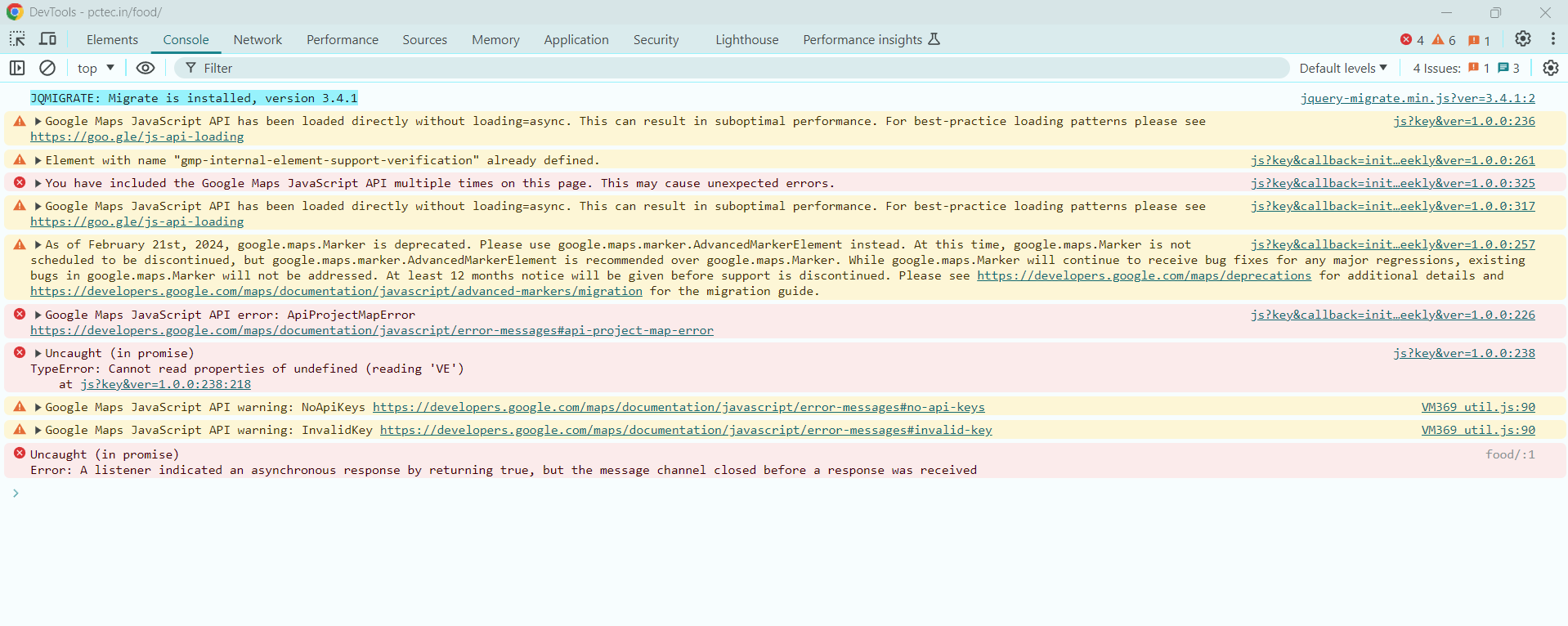
Task: Expand the google.maps.Marker deprecated warning
Action: (x=38, y=244)
